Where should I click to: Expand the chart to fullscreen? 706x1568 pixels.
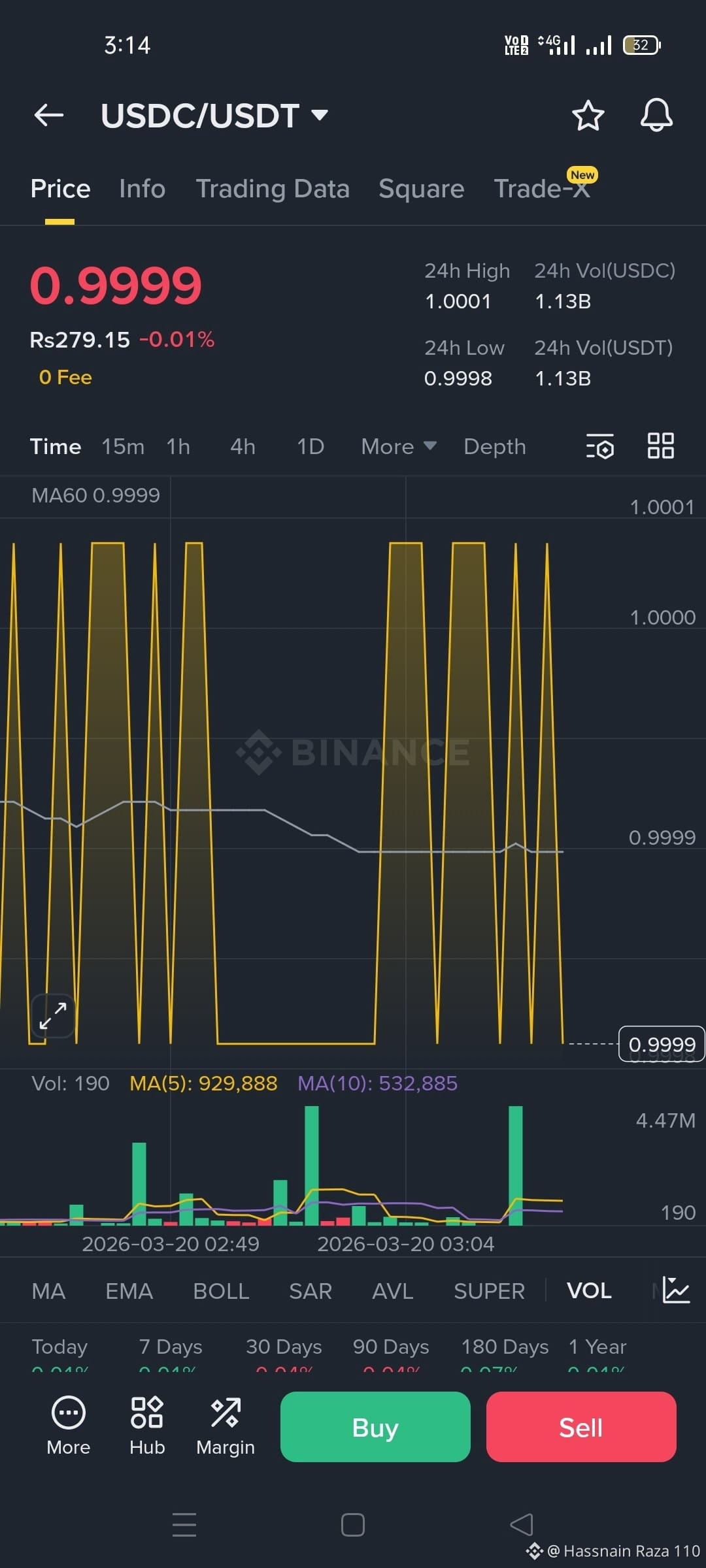tap(53, 1016)
